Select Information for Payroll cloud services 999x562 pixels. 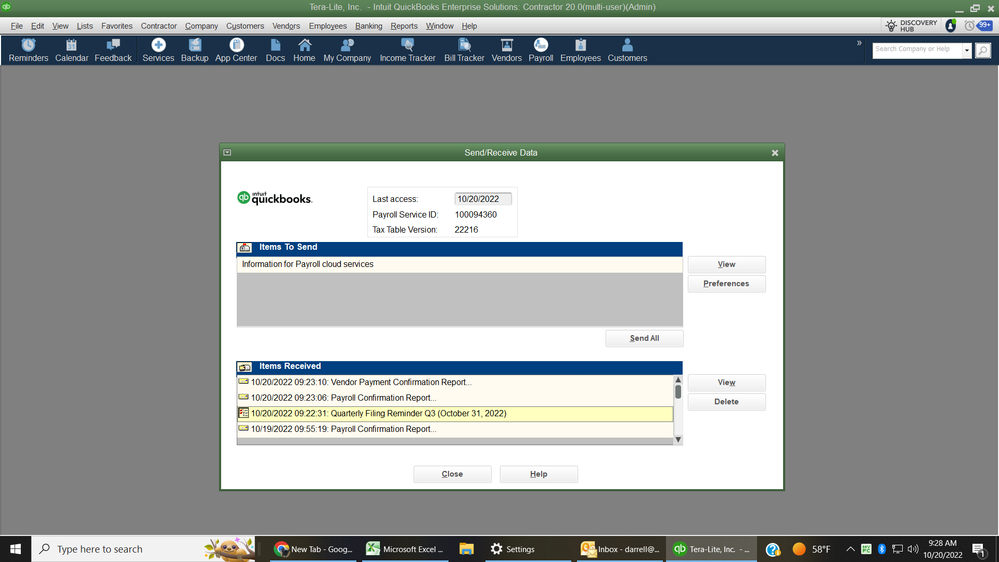[x=459, y=264]
